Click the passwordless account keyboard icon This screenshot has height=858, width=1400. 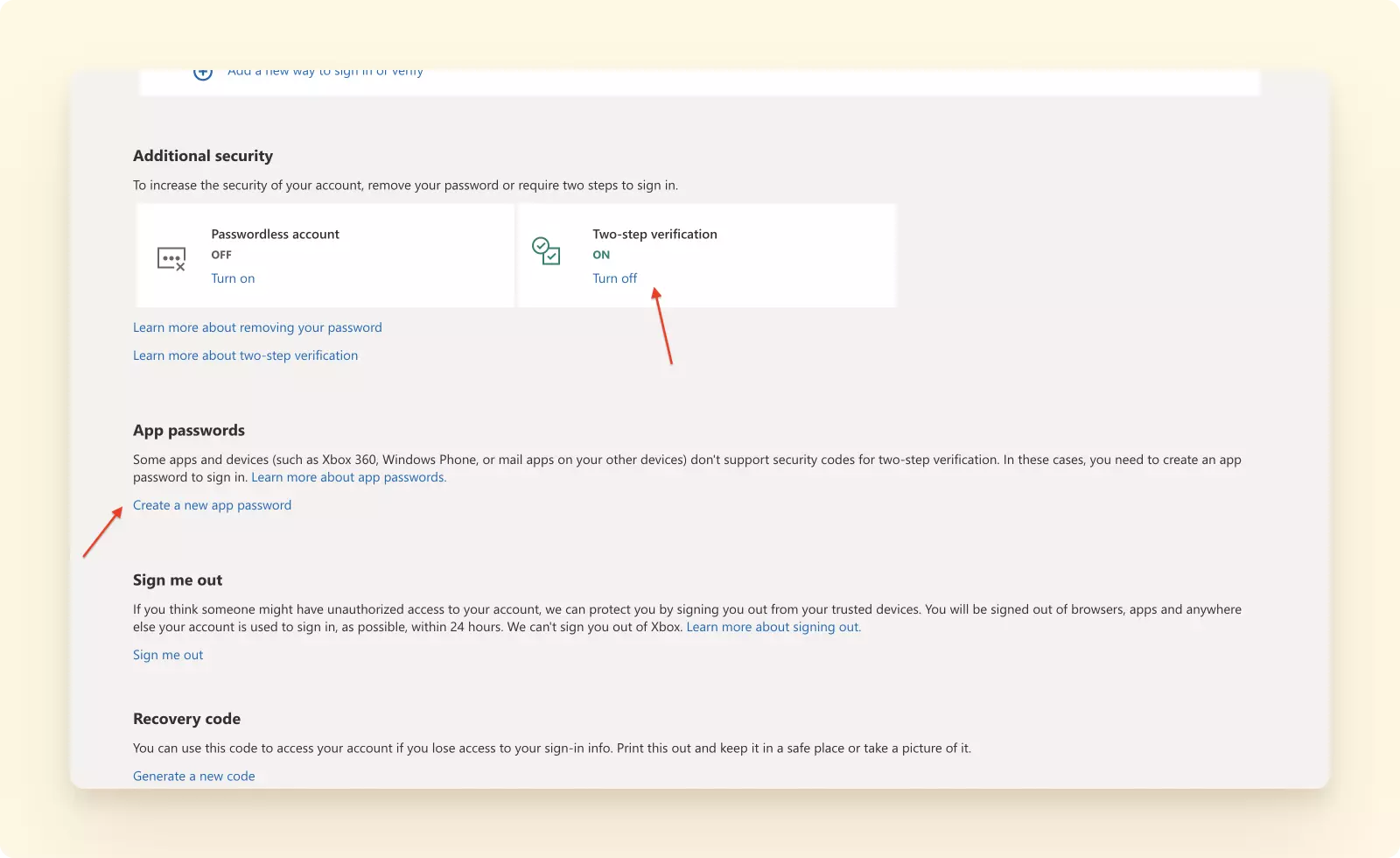pos(171,258)
